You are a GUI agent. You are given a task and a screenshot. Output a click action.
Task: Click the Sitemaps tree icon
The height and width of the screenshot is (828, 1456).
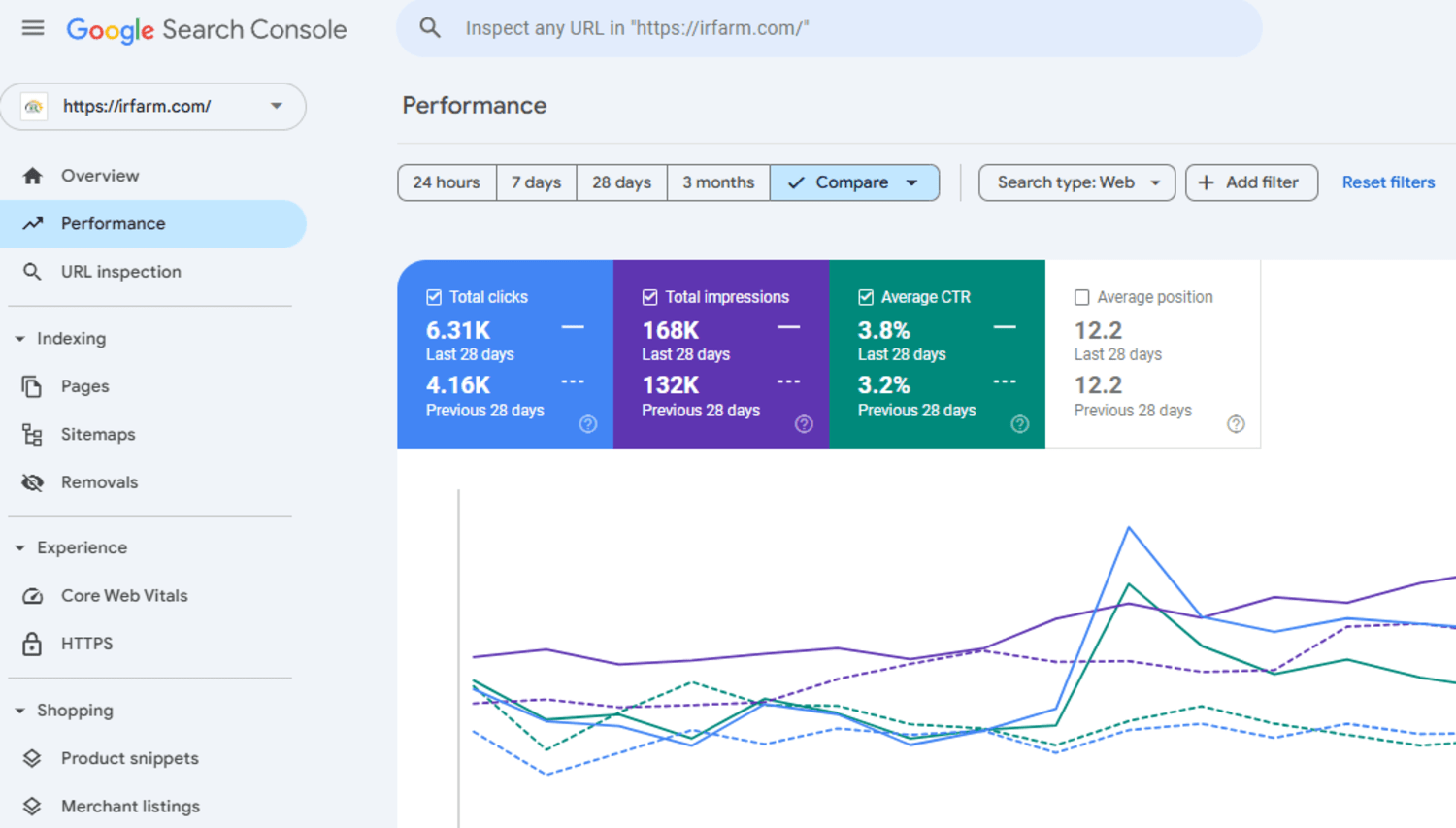tap(32, 434)
